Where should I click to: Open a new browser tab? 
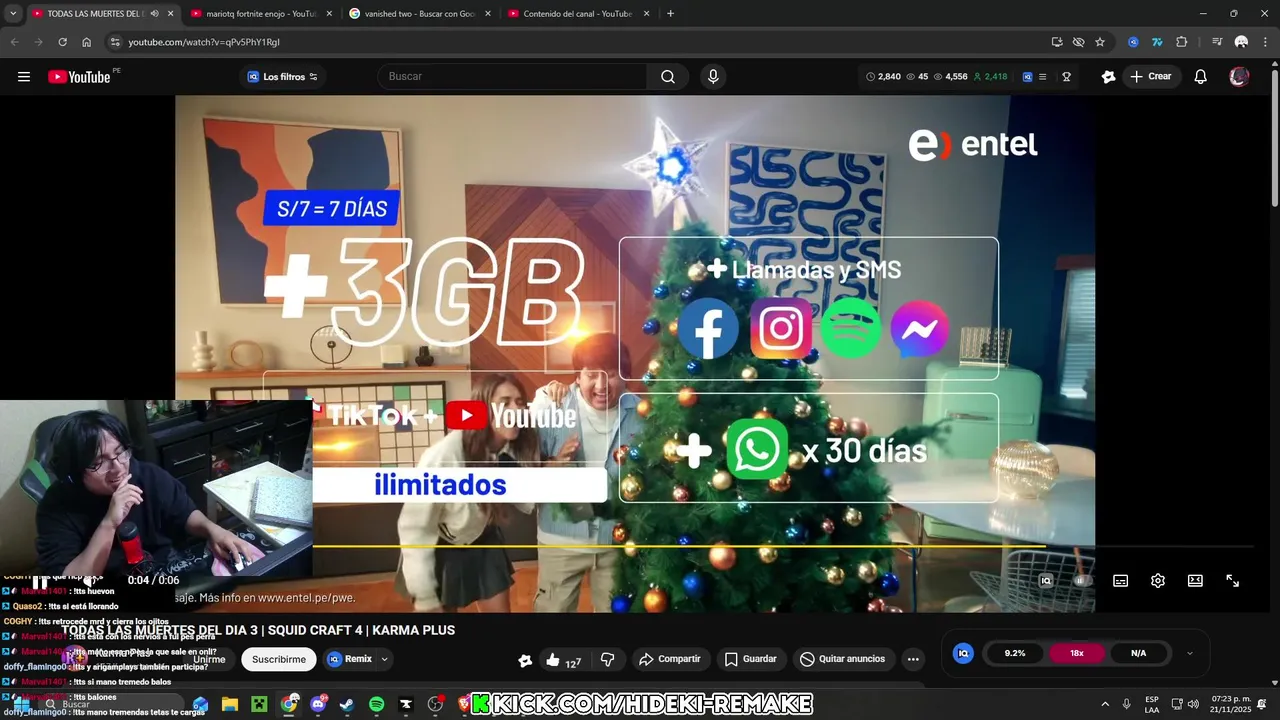click(x=670, y=14)
